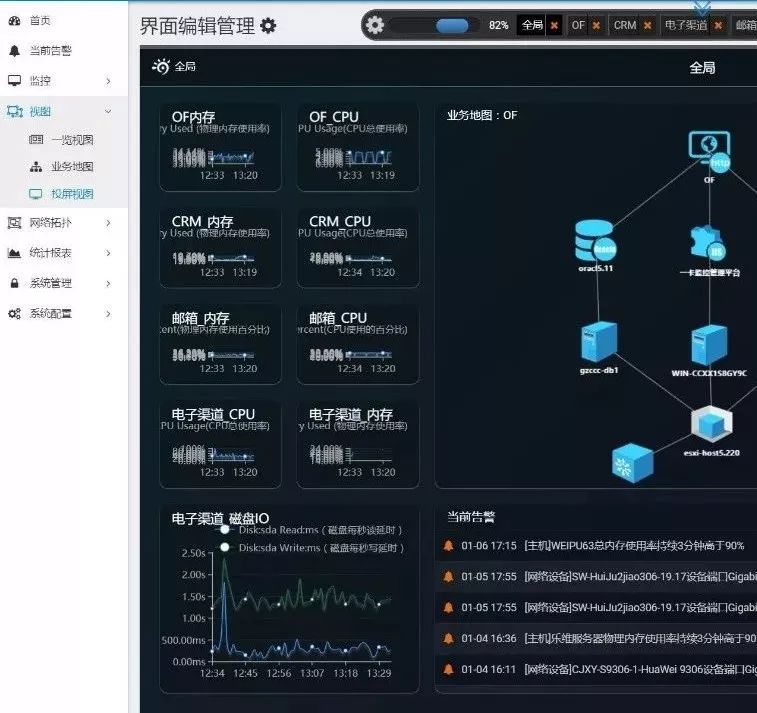Expand the 监控 menu chevron
Screen dimensions: 757x713
pos(108,81)
